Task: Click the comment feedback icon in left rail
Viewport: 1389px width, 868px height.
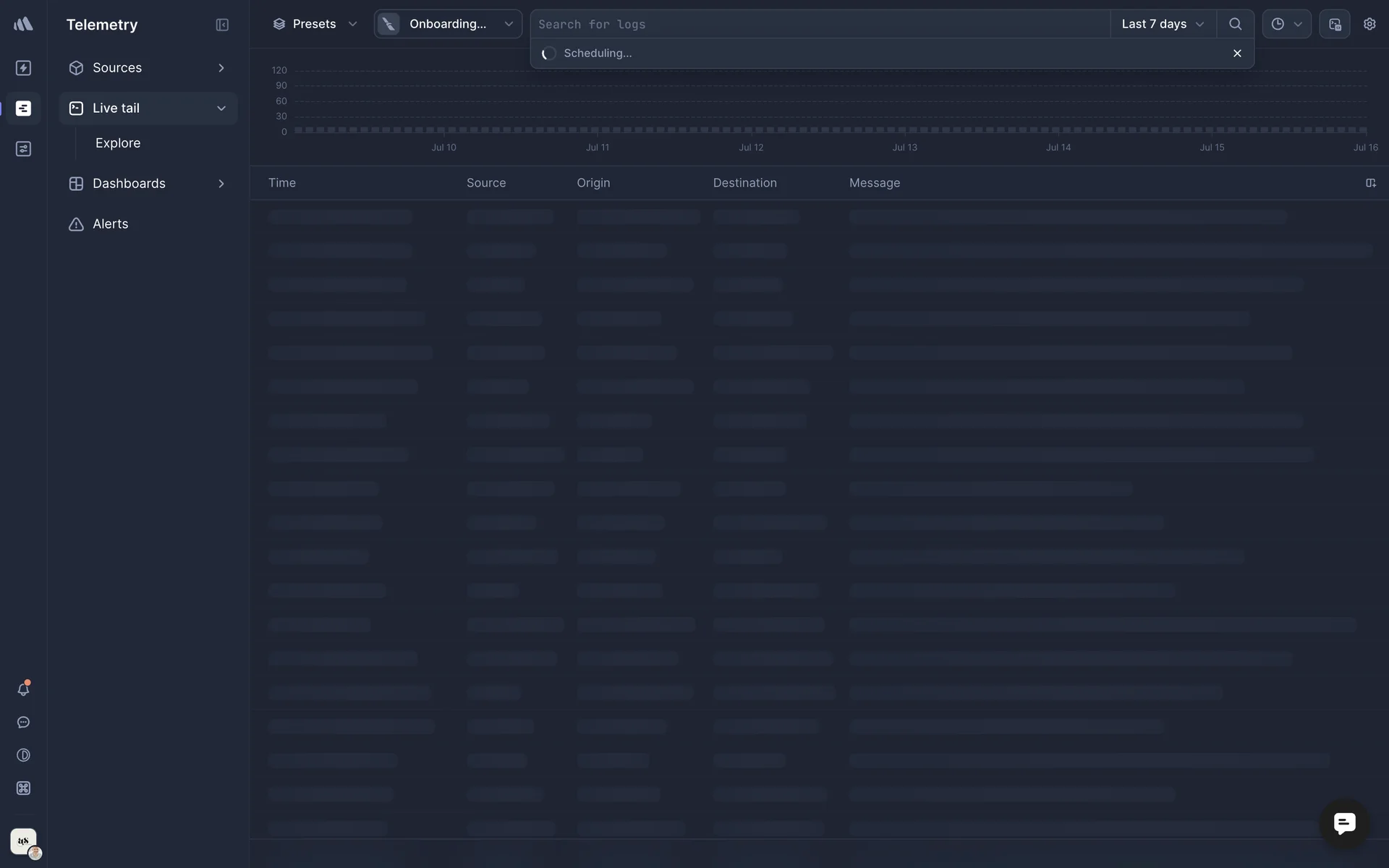Action: pos(23,723)
